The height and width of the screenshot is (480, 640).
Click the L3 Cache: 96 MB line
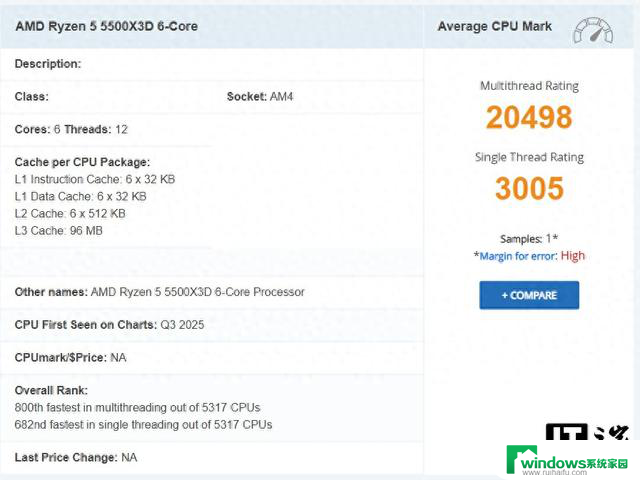(x=58, y=231)
